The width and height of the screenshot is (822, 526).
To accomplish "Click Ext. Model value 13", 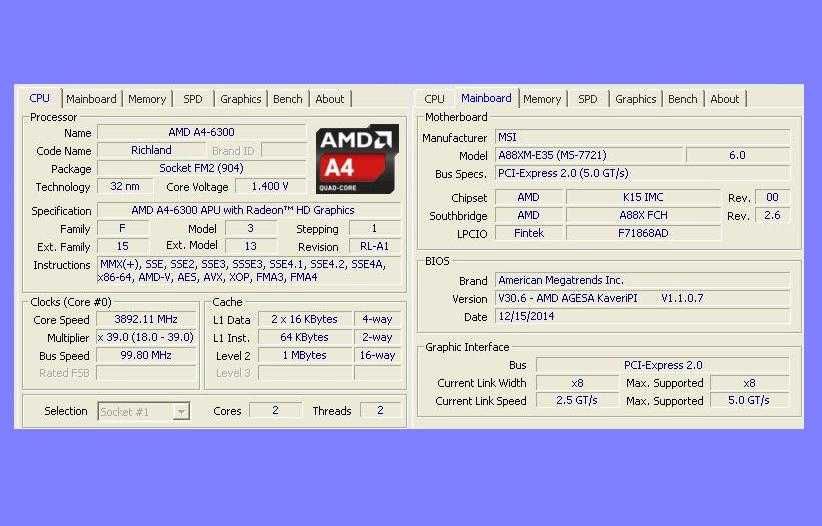I will click(x=251, y=246).
